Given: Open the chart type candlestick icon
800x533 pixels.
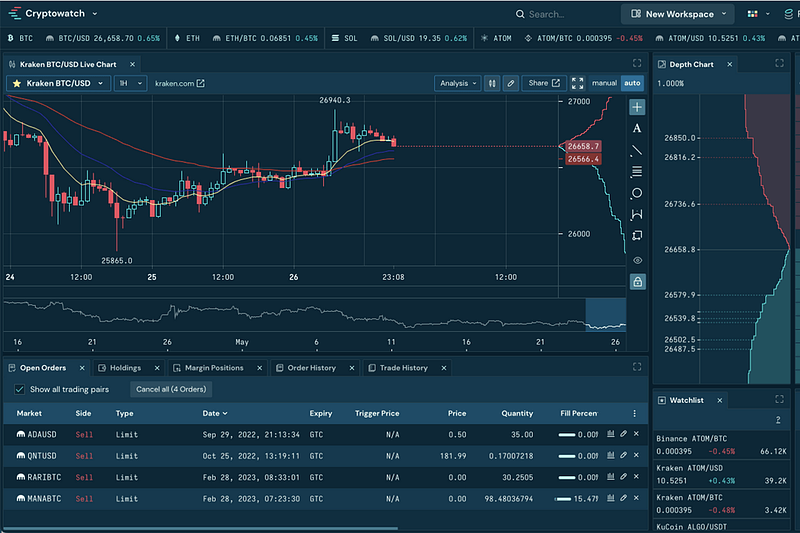Looking at the screenshot, I should pos(492,83).
